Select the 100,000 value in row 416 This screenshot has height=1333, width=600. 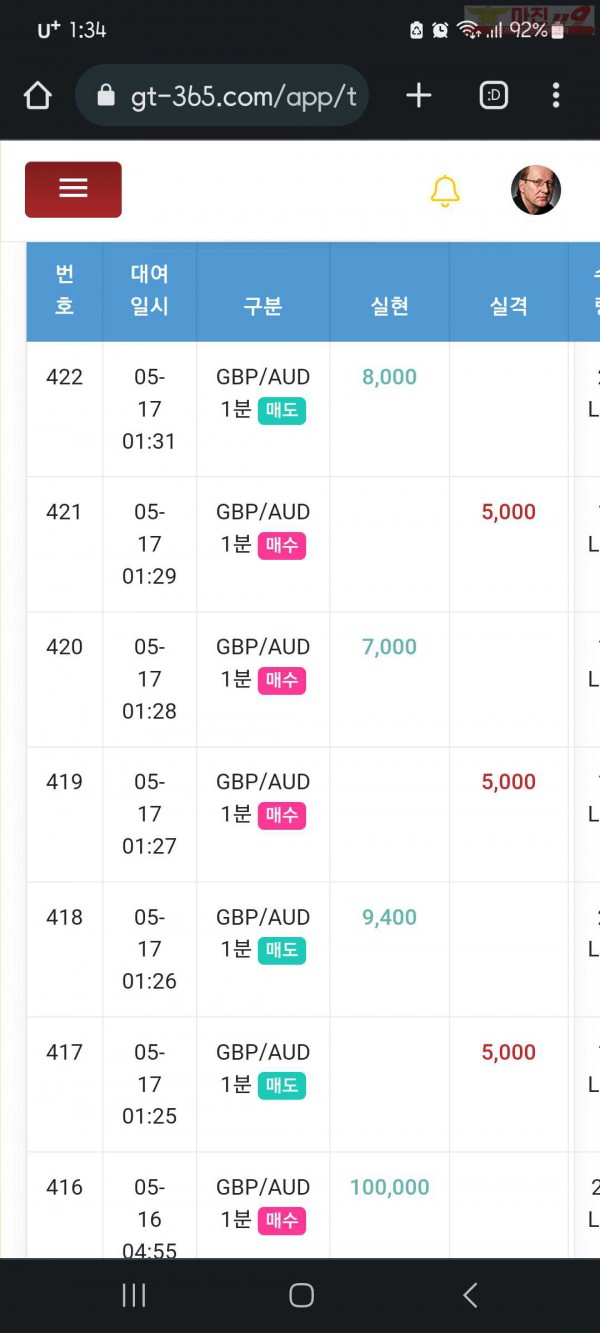point(389,1187)
